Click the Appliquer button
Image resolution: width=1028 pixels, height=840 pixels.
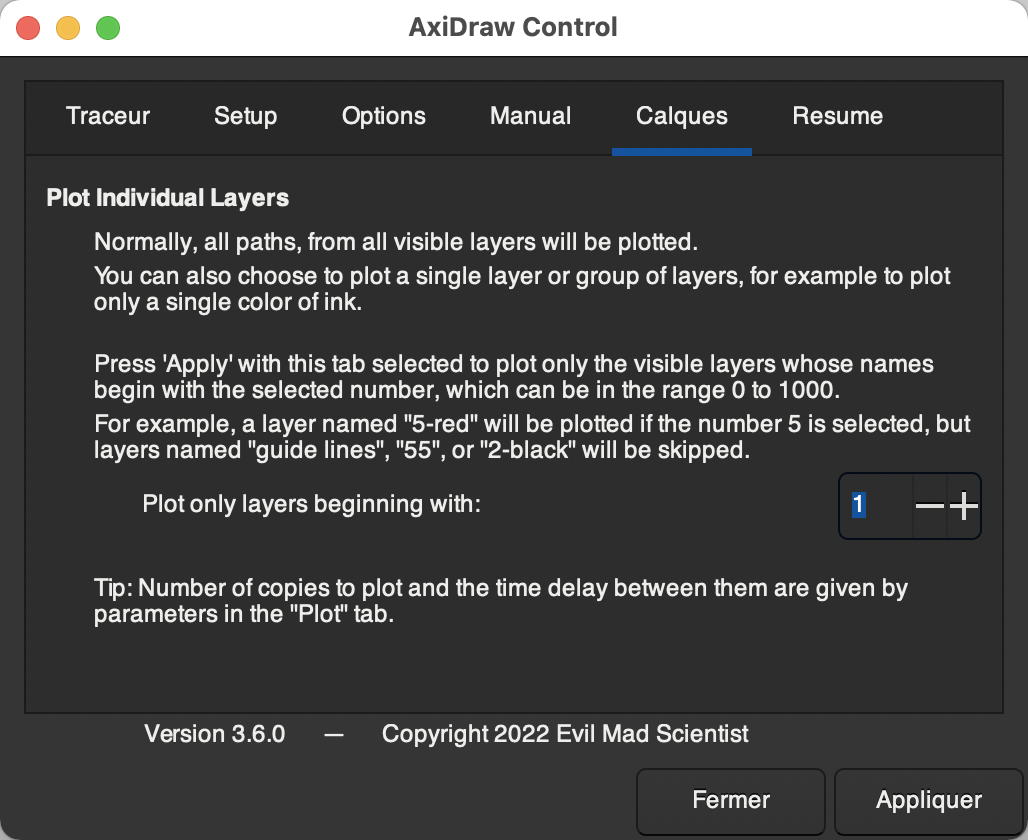click(928, 800)
